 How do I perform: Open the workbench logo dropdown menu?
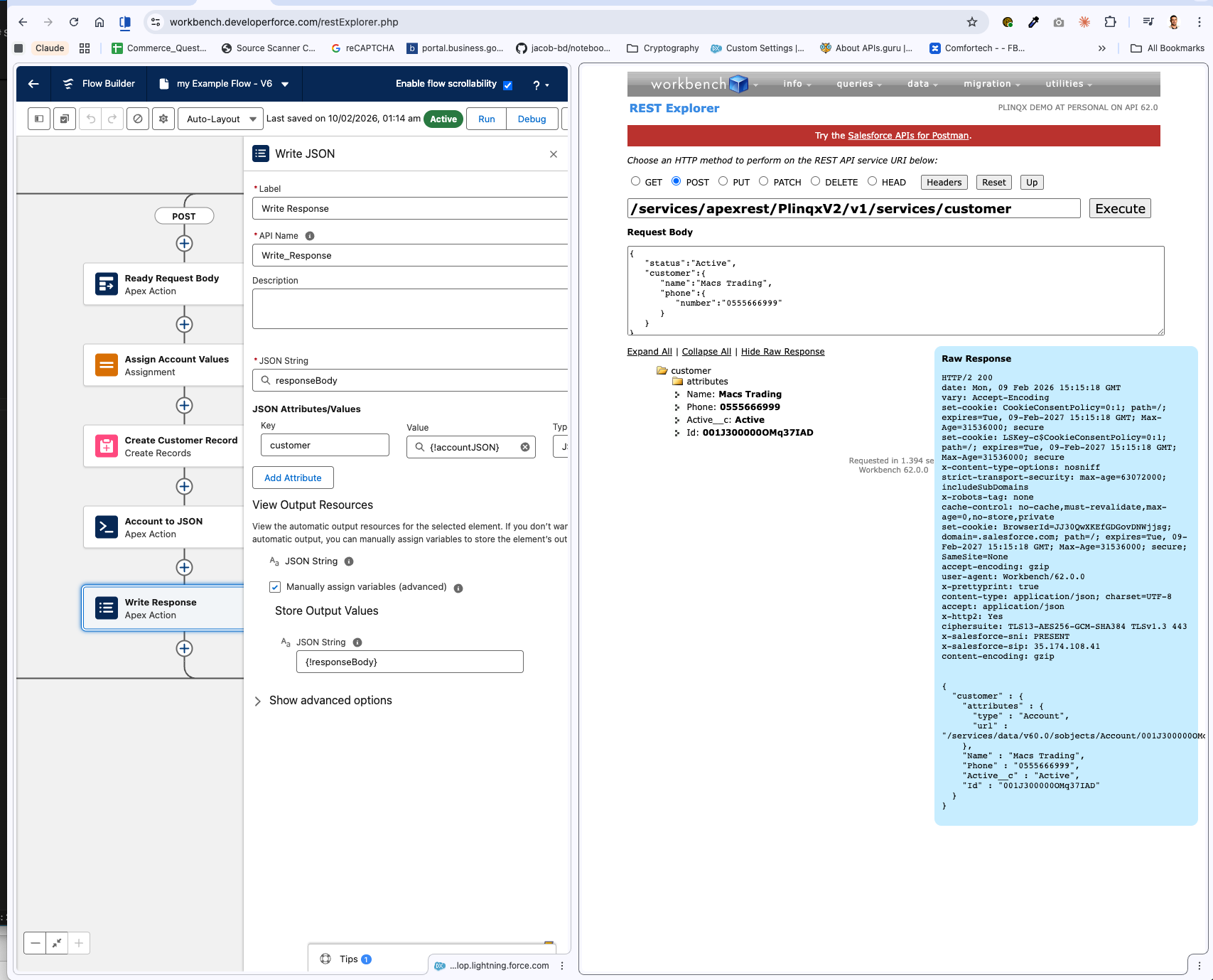pos(704,84)
